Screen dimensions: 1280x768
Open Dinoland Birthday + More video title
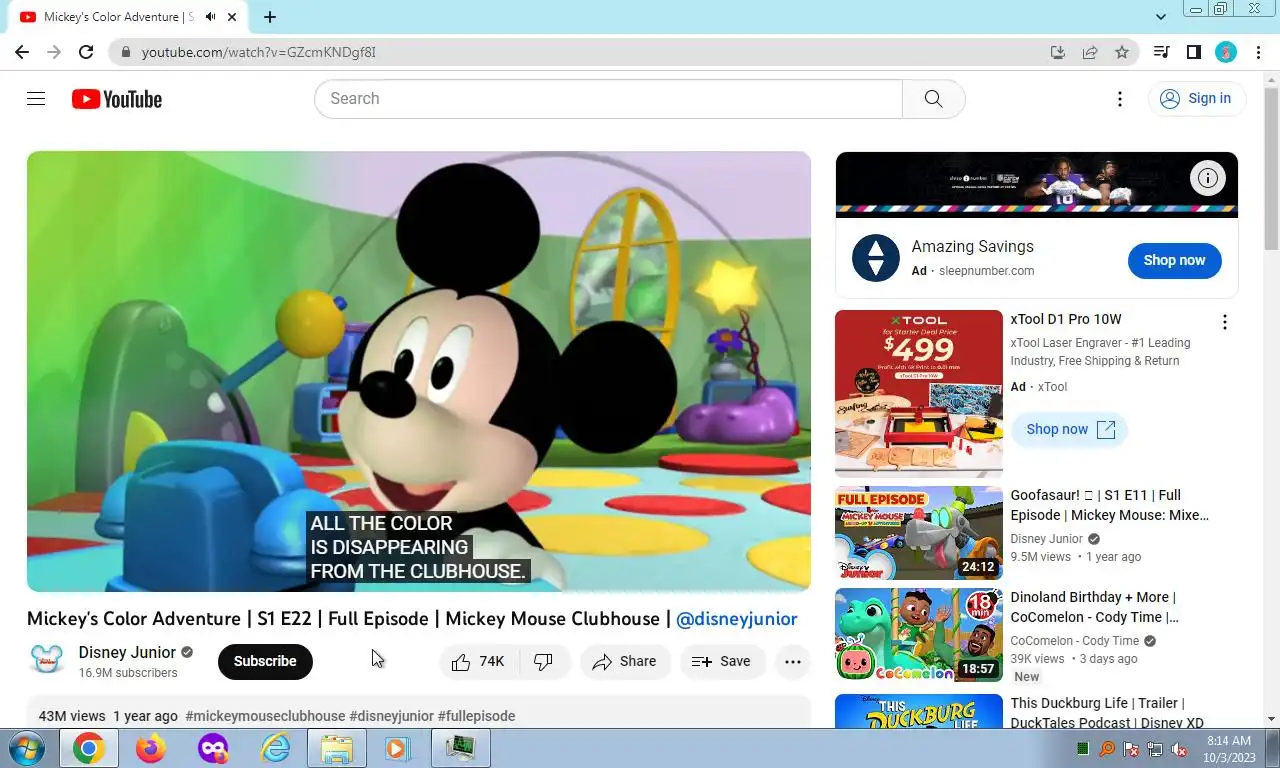tap(1095, 607)
